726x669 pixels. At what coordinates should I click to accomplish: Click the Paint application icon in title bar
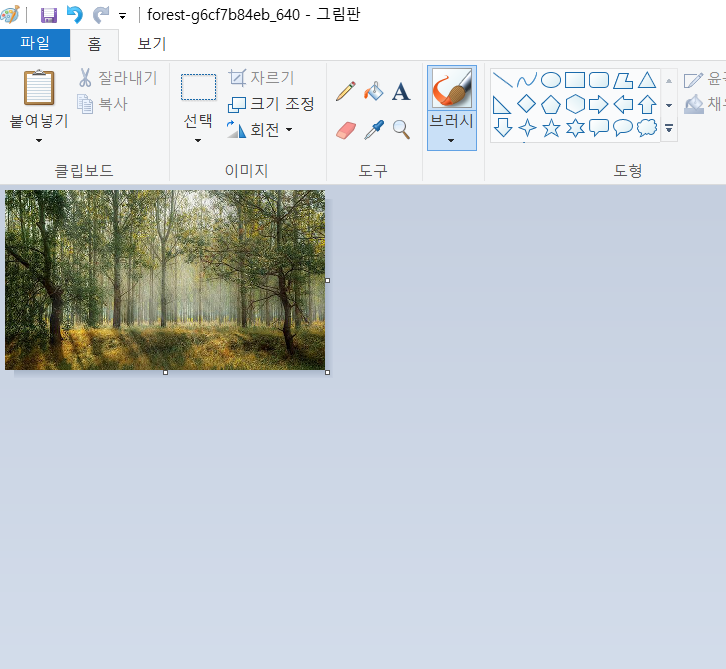(x=10, y=14)
